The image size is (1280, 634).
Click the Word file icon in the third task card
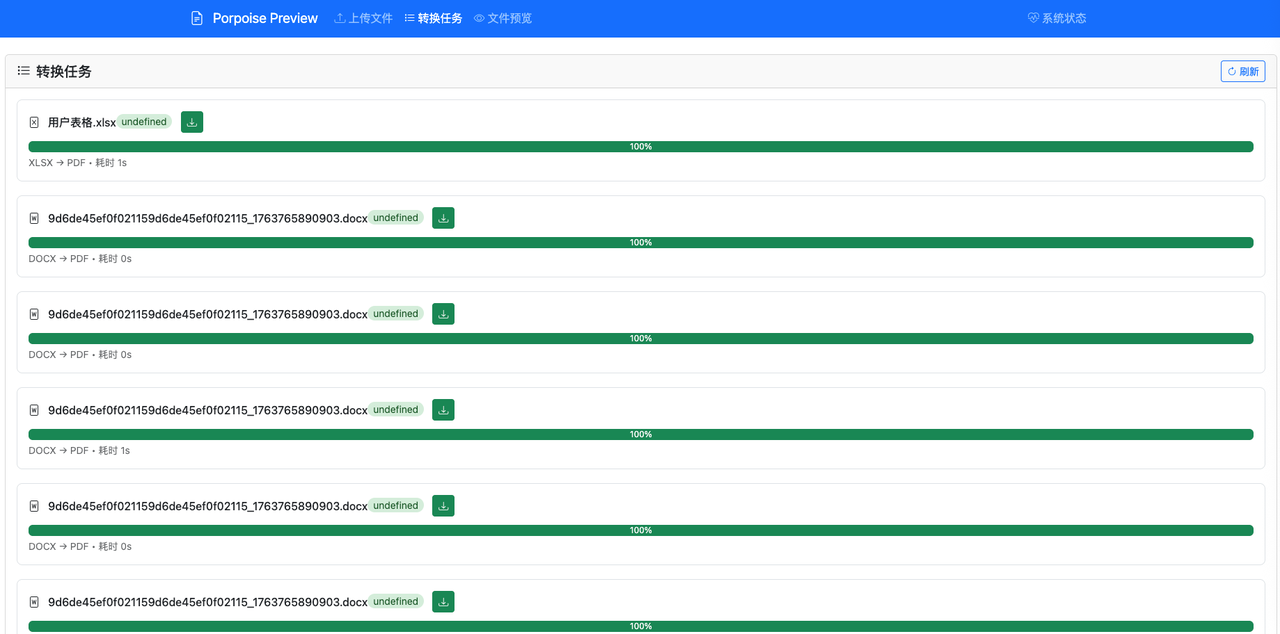(x=34, y=314)
